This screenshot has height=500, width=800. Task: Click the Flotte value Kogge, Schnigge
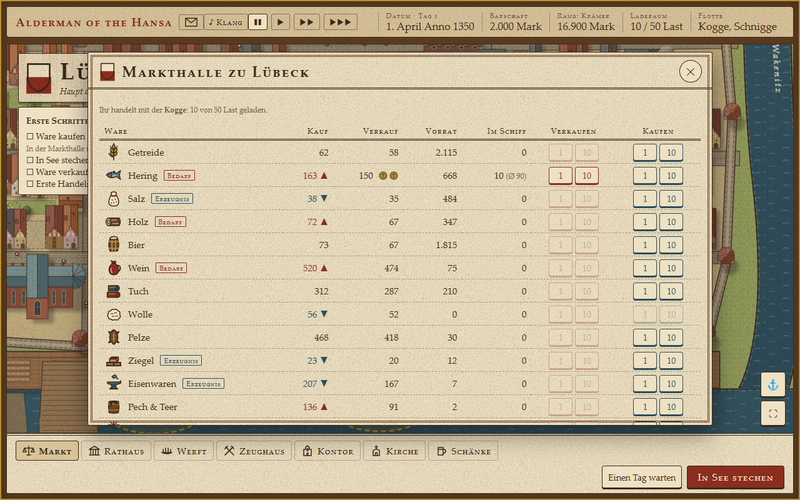coord(737,27)
